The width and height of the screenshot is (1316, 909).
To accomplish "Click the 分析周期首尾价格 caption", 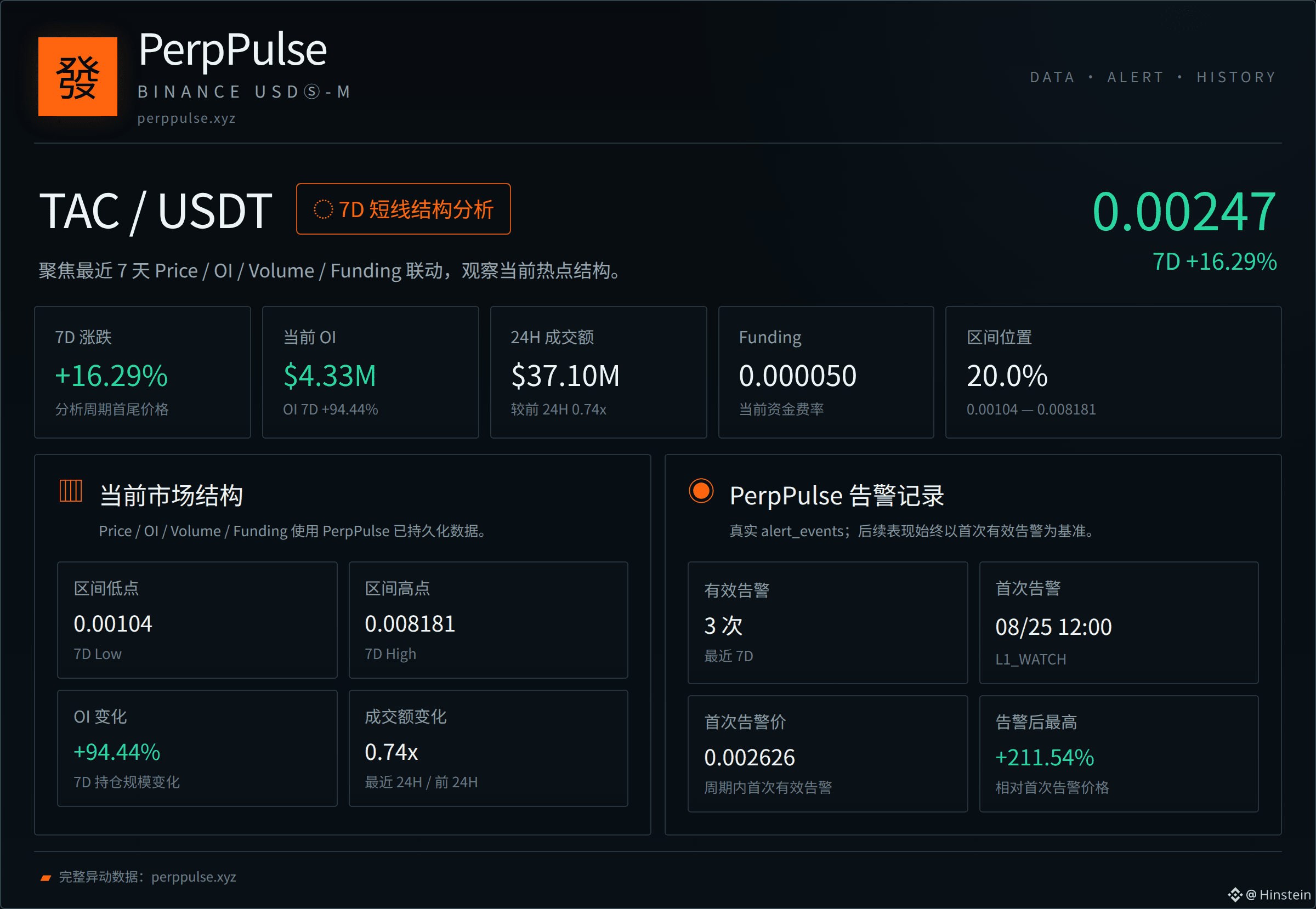I will click(x=112, y=410).
